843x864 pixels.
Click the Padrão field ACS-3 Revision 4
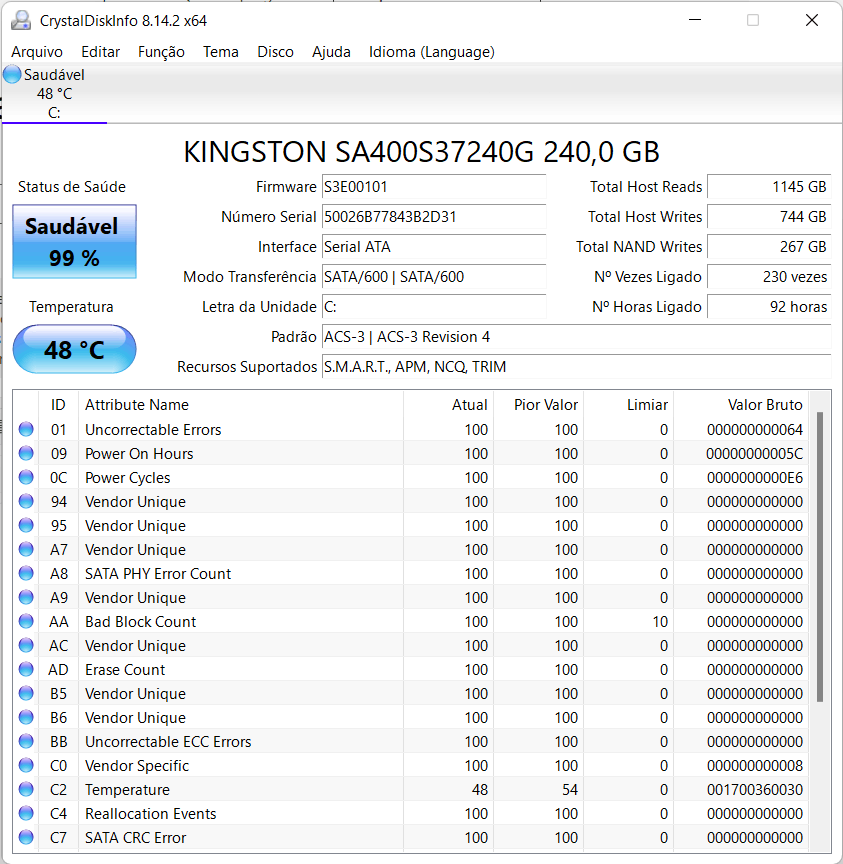point(576,337)
